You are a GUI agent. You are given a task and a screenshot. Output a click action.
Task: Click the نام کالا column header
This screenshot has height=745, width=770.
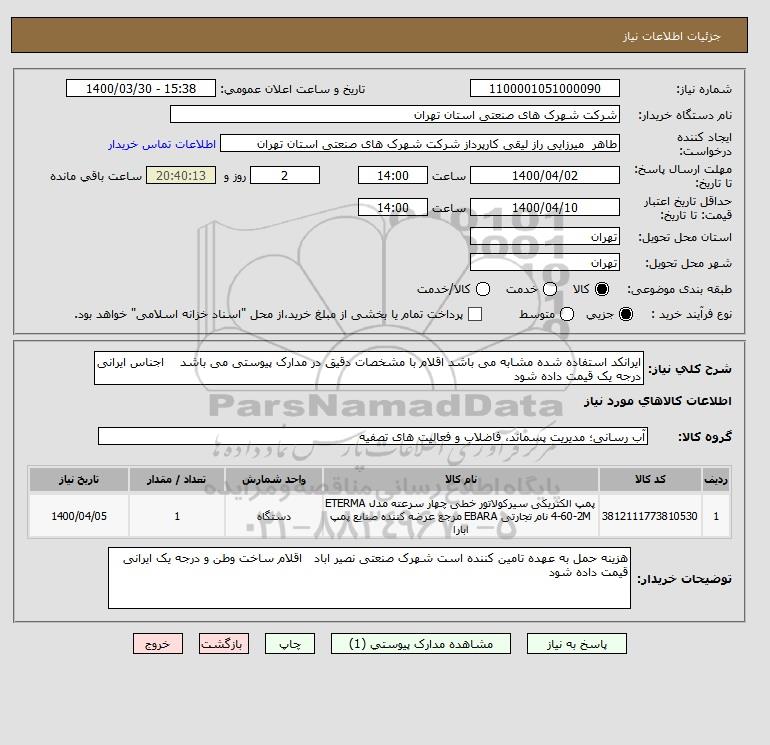[461, 479]
